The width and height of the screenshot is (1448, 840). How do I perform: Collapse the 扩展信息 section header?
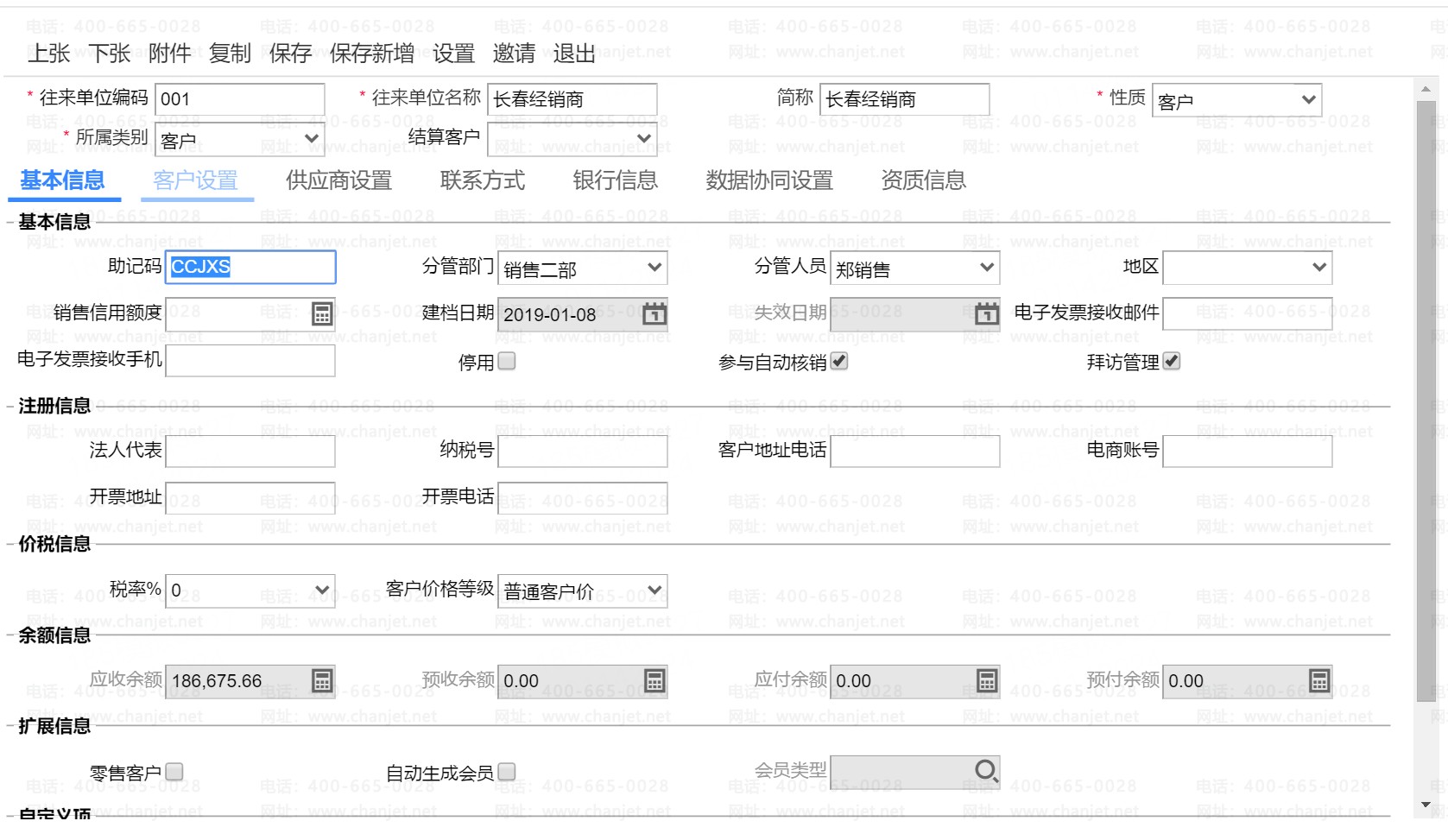tap(54, 726)
